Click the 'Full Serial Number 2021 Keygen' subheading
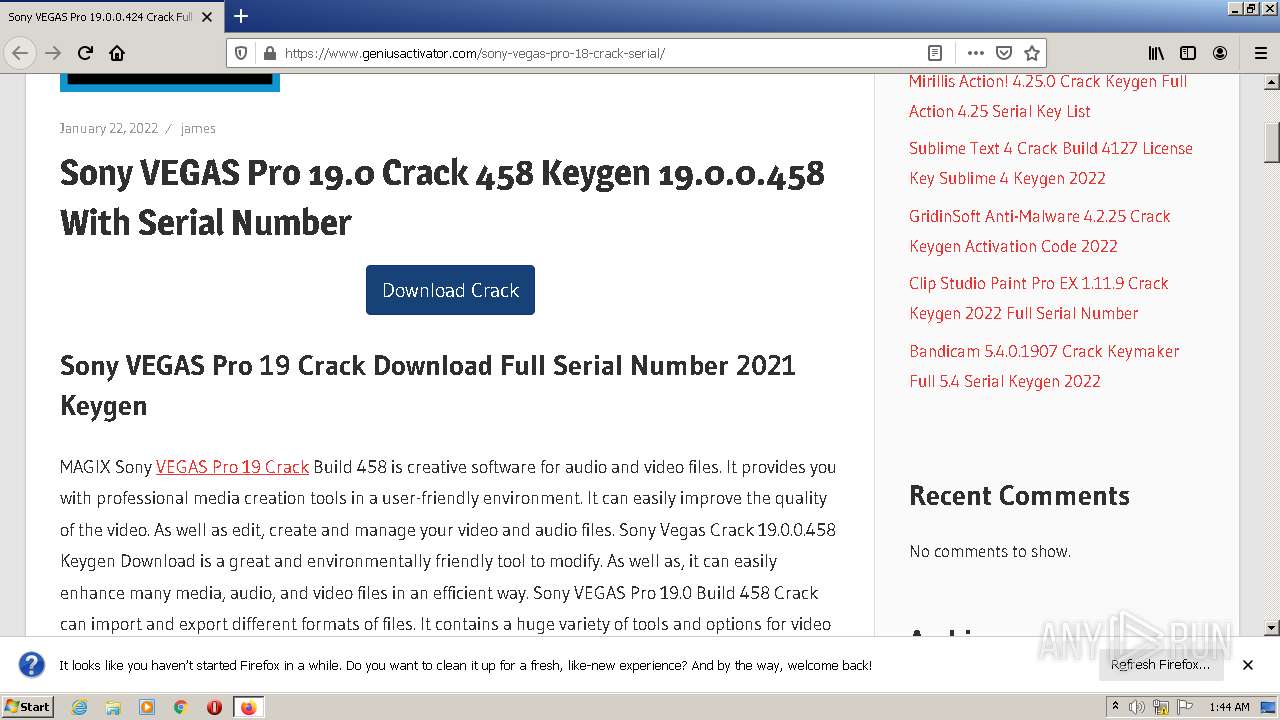This screenshot has height=720, width=1280. (x=428, y=385)
